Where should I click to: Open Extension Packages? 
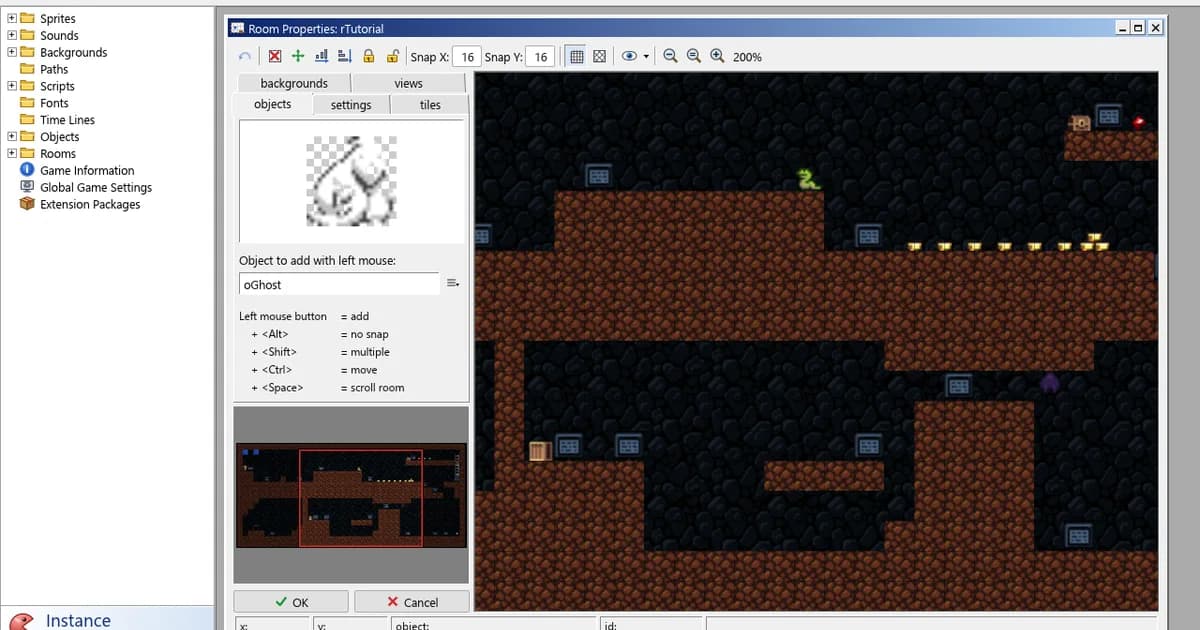tap(90, 204)
